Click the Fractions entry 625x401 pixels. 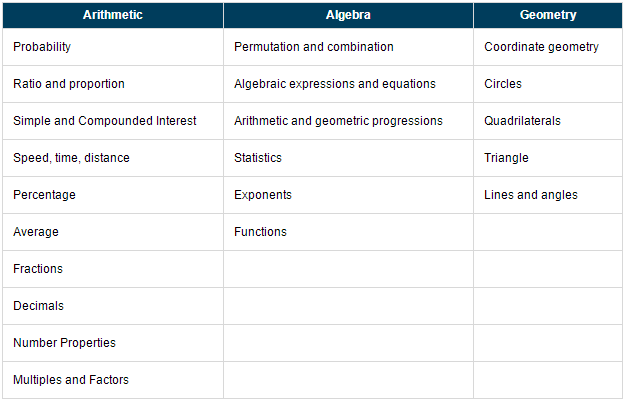point(38,269)
